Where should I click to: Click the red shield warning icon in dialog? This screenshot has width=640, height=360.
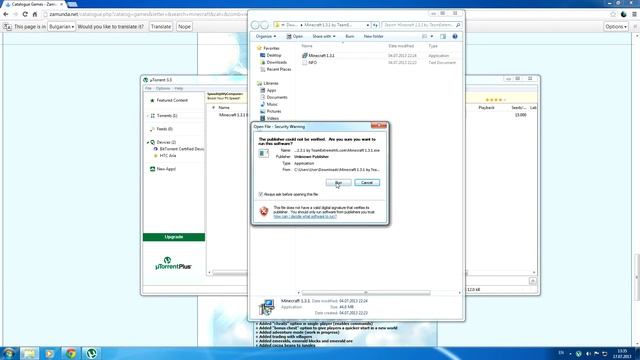pyautogui.click(x=264, y=211)
